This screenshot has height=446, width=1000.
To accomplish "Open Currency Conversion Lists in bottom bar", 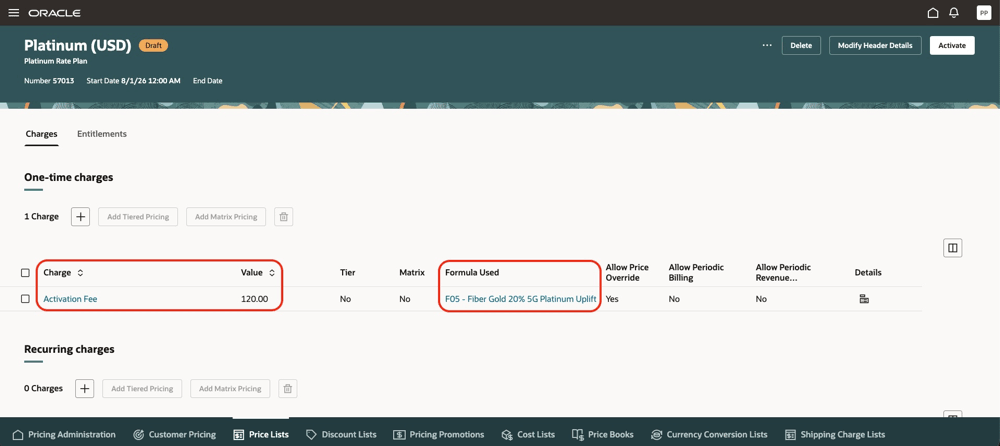I will coord(709,434).
